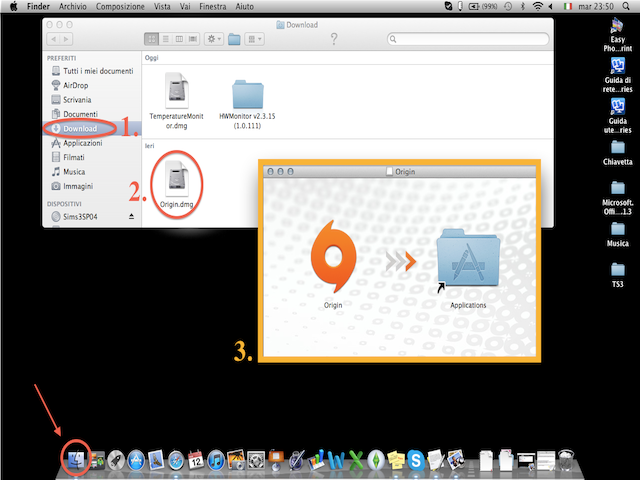Screen dimensions: 640x480
Task: Open the Vista menu
Action: [162, 6]
